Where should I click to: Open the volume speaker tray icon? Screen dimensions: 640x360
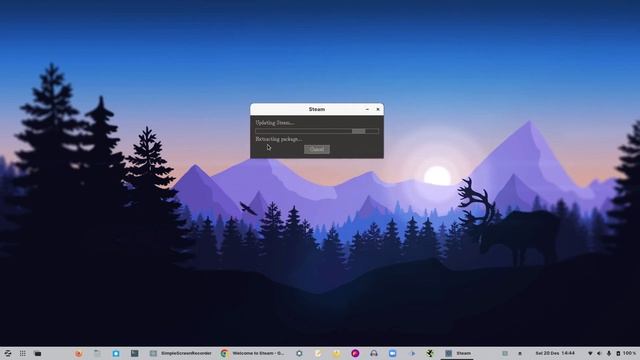[x=599, y=353]
